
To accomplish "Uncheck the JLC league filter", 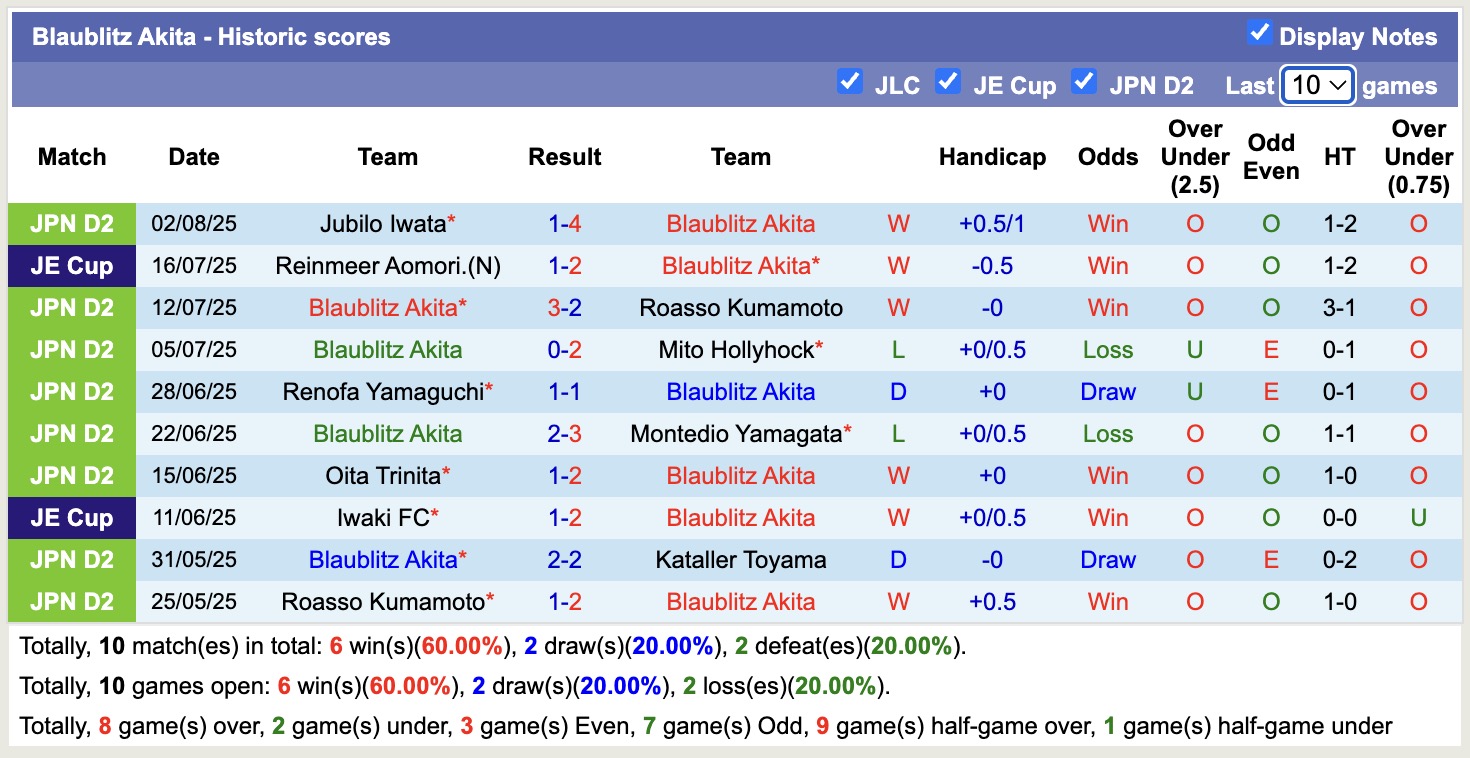I will click(850, 81).
